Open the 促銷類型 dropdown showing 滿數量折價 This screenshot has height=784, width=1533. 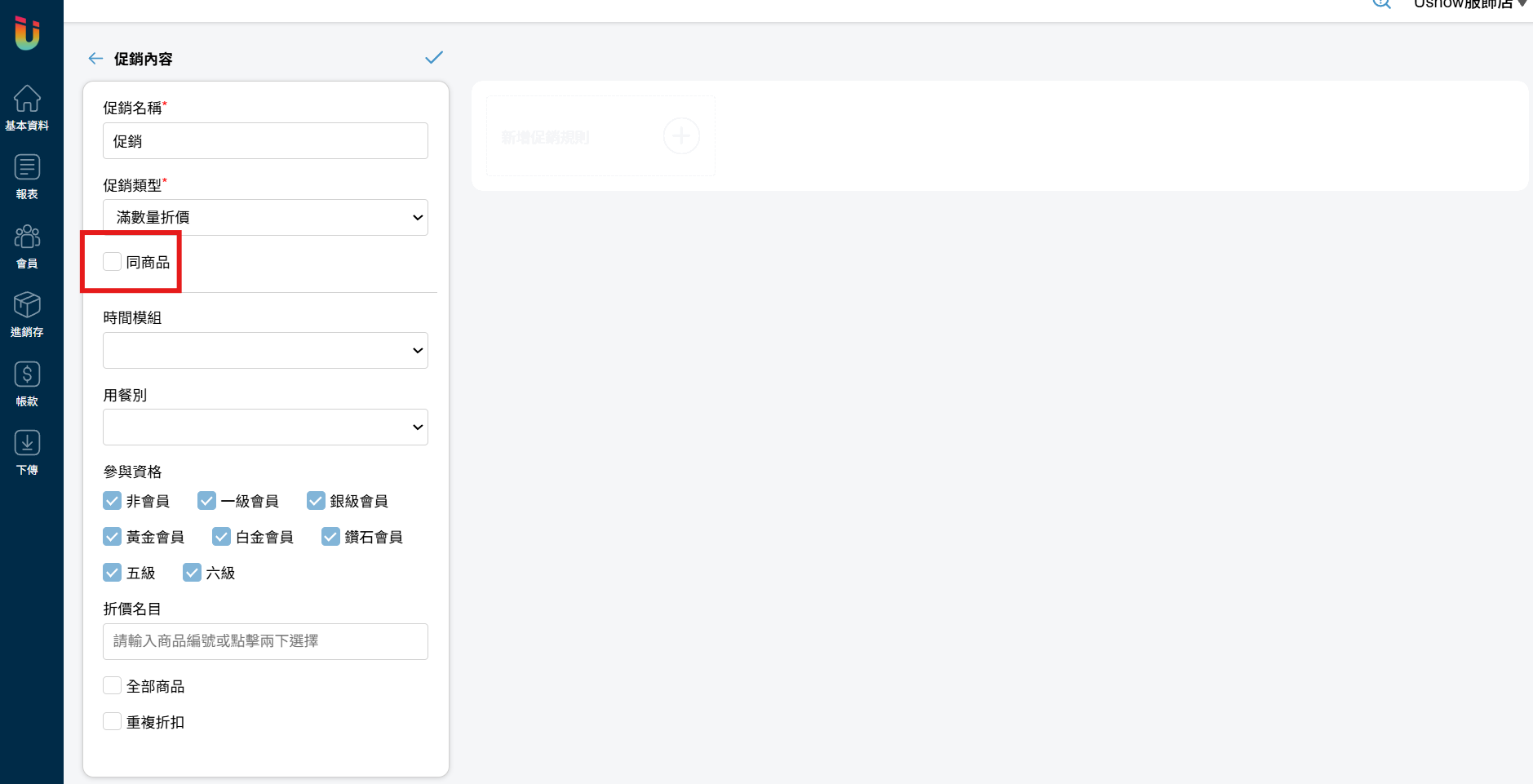(x=265, y=218)
